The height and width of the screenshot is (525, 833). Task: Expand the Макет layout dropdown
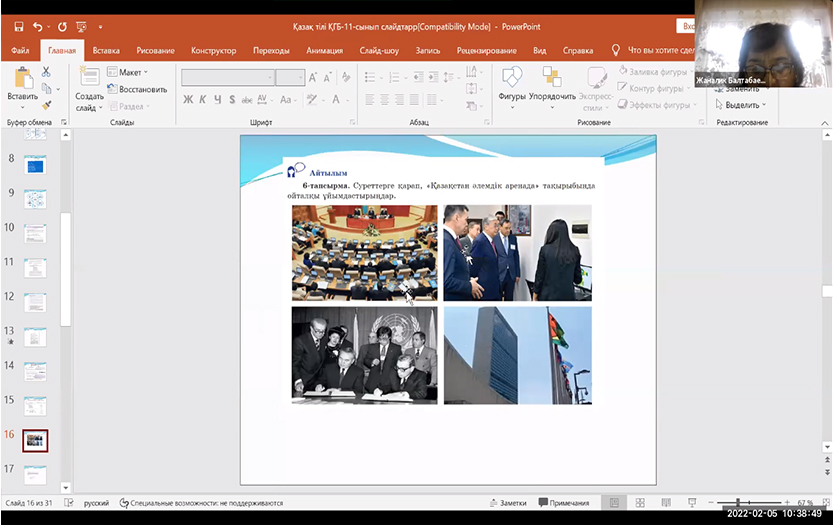click(132, 72)
